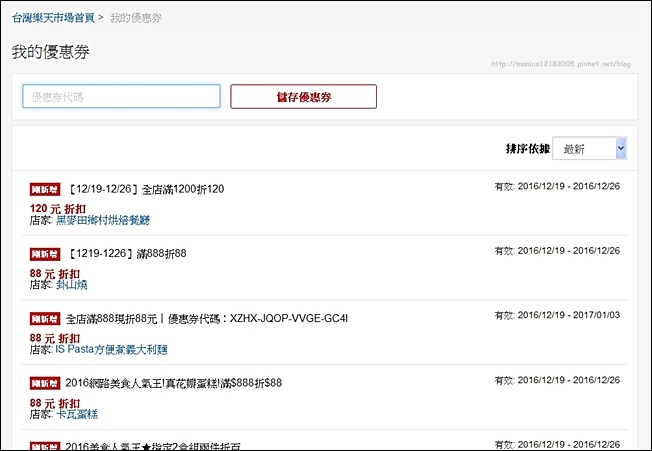The height and width of the screenshot is (451, 652).
Task: Click 剛新增 badge on 滿888折88 coupon
Action: 45,254
